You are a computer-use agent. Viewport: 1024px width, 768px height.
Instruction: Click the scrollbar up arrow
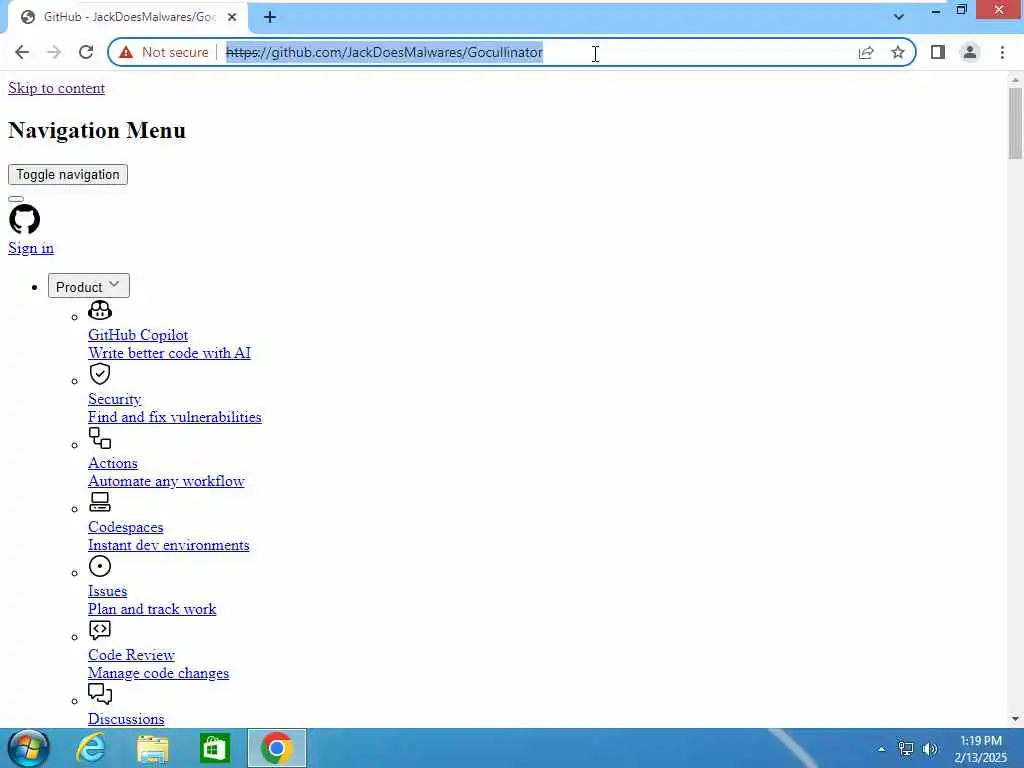pos(1015,80)
